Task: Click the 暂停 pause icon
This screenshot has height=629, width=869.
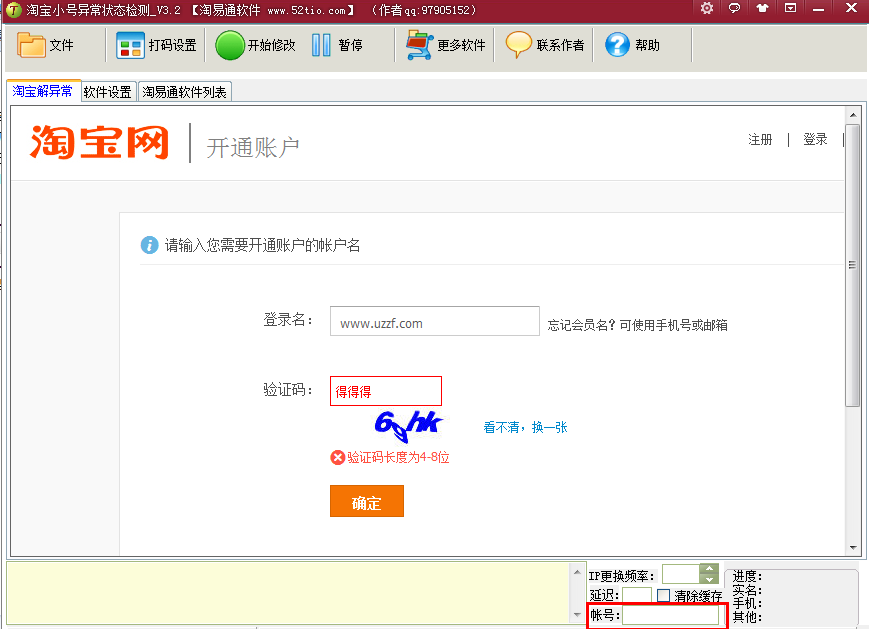Action: click(x=321, y=45)
